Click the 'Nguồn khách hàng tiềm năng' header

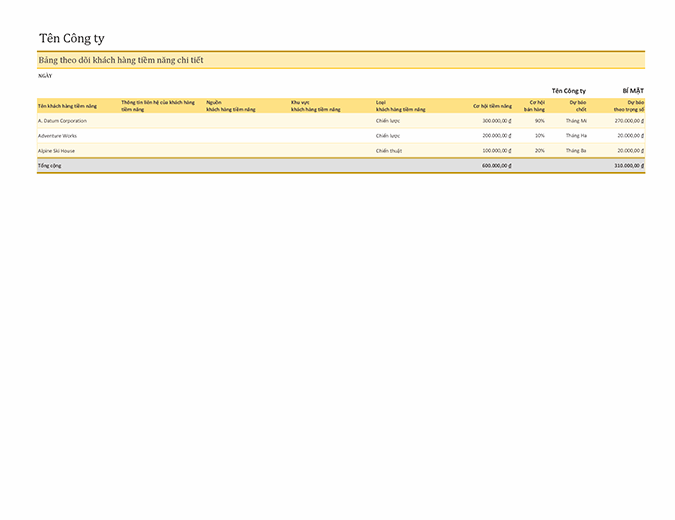tap(230, 105)
